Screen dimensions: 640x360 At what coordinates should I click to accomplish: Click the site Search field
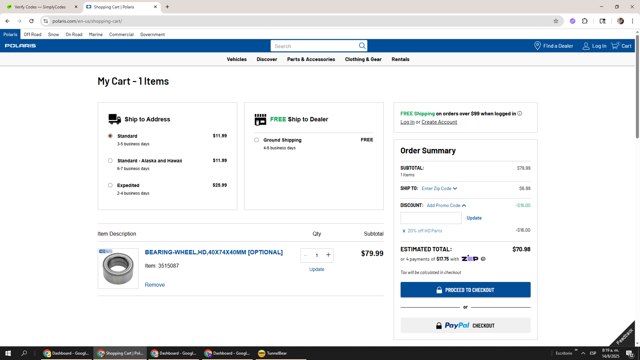click(x=314, y=46)
